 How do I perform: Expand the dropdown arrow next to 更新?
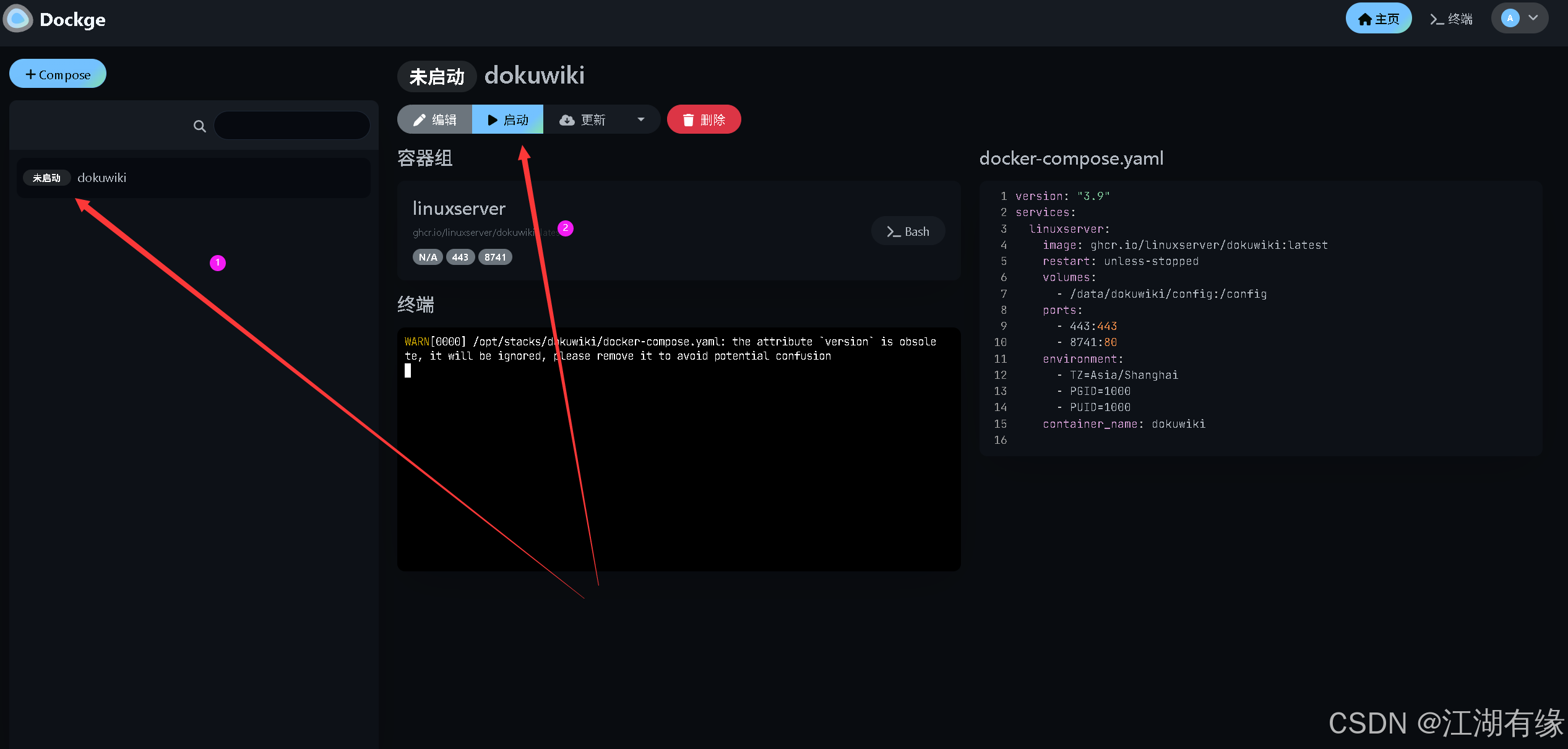click(641, 119)
